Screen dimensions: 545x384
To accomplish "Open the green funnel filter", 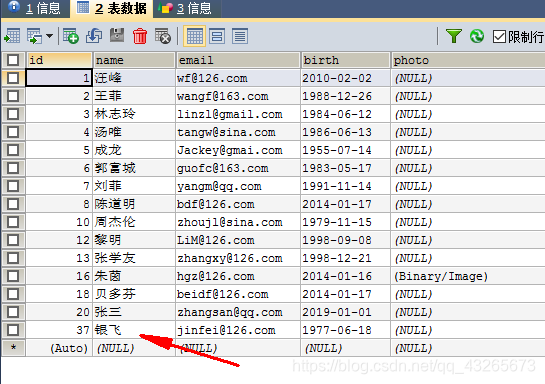I will (x=454, y=36).
